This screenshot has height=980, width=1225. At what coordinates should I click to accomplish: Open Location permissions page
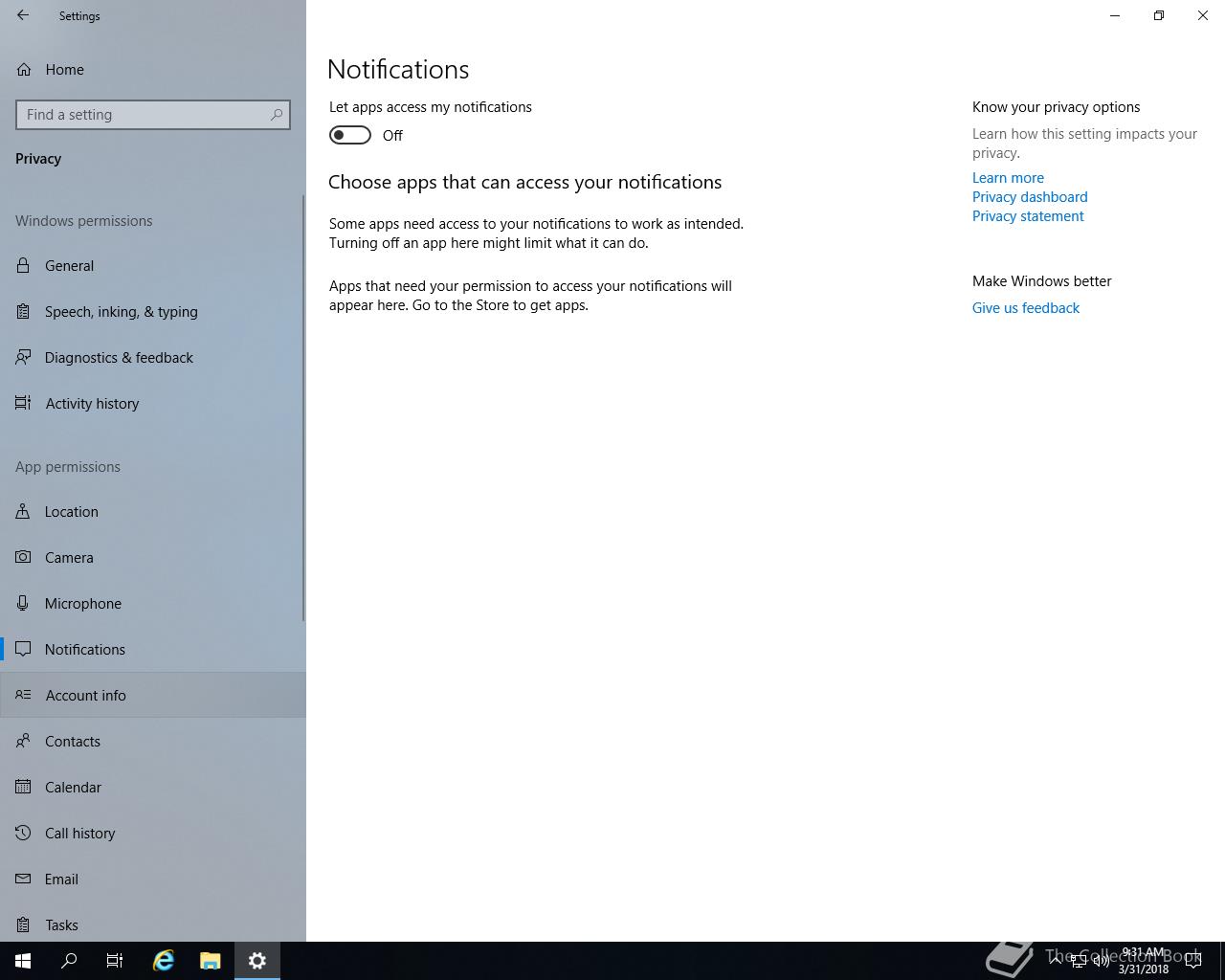pyautogui.click(x=153, y=512)
